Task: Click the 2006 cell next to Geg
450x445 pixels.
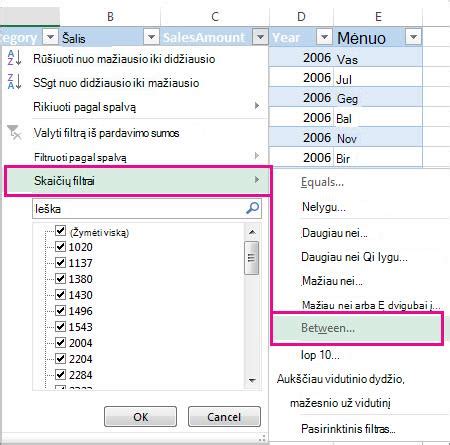Action: tap(301, 97)
